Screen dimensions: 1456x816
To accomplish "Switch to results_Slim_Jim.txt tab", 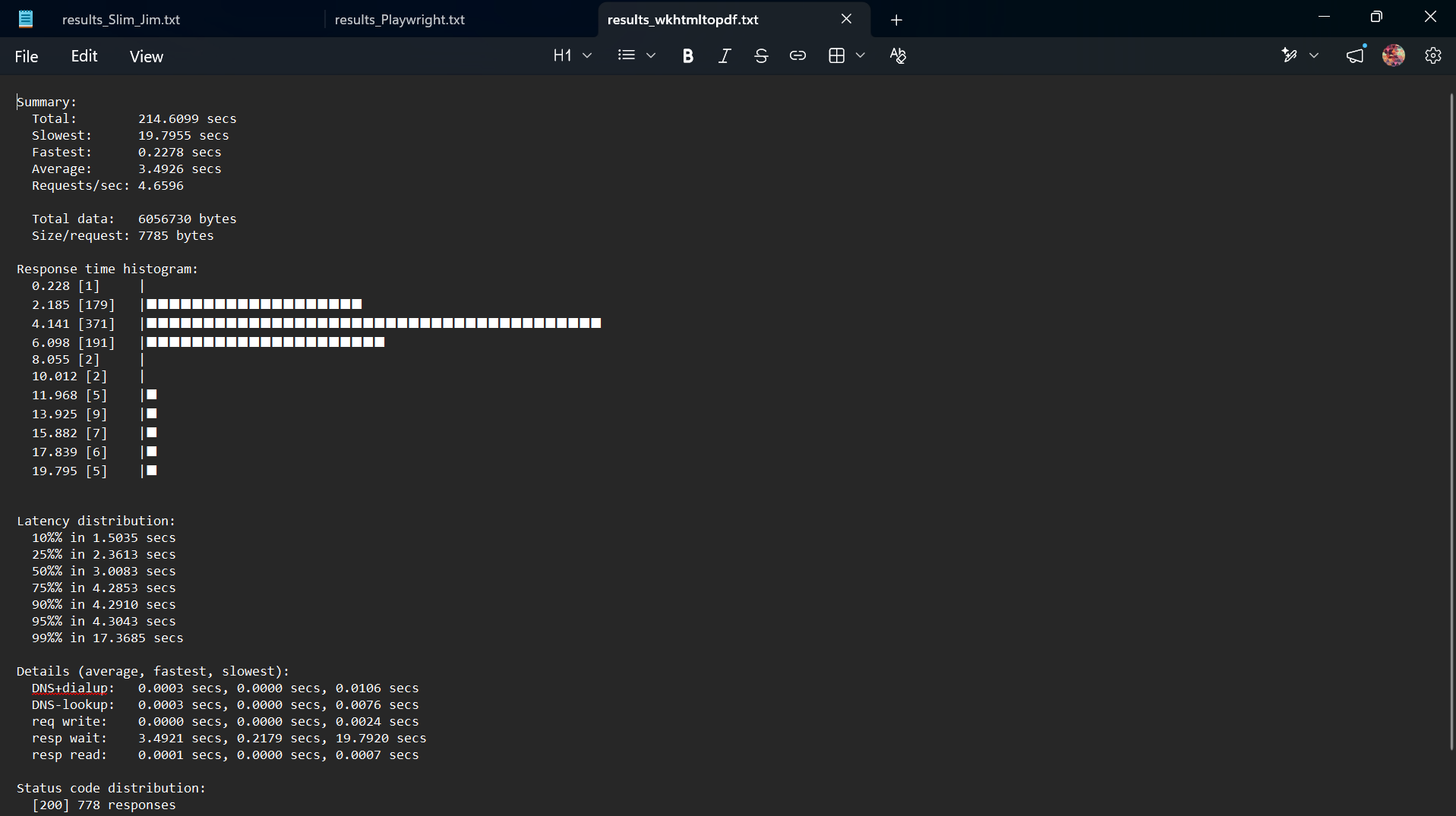I will [121, 20].
